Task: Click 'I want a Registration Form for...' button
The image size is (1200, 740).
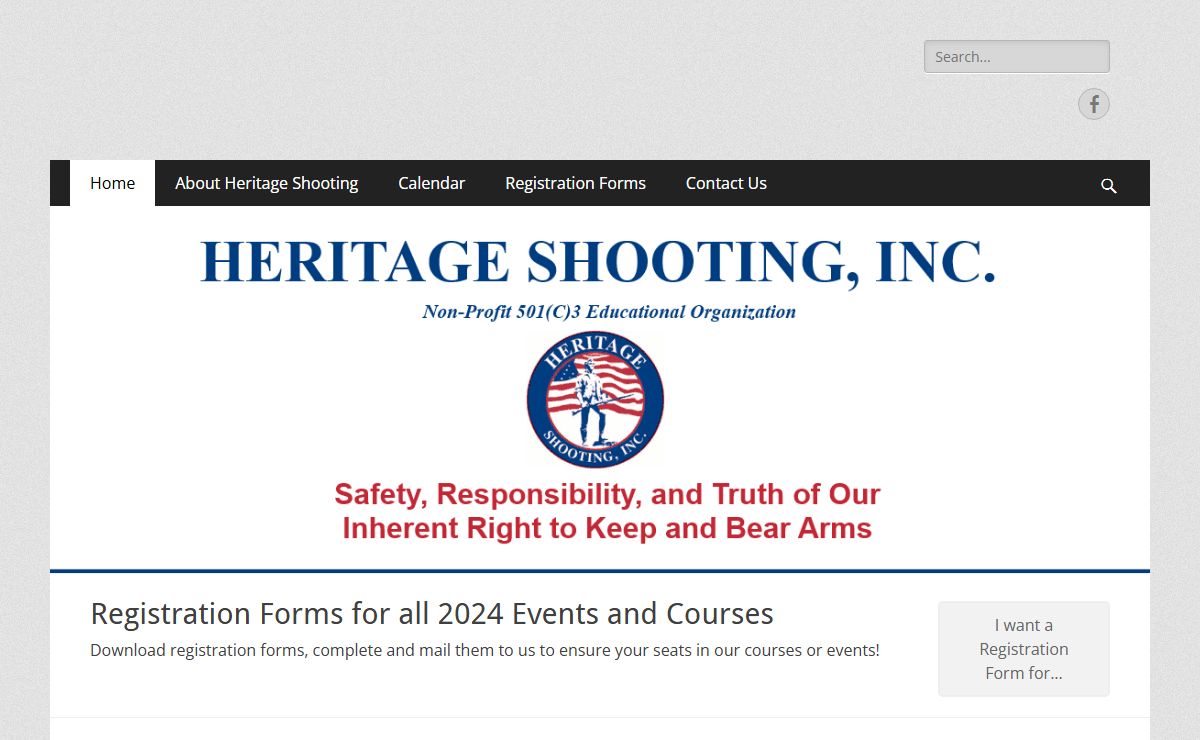Action: (1024, 649)
